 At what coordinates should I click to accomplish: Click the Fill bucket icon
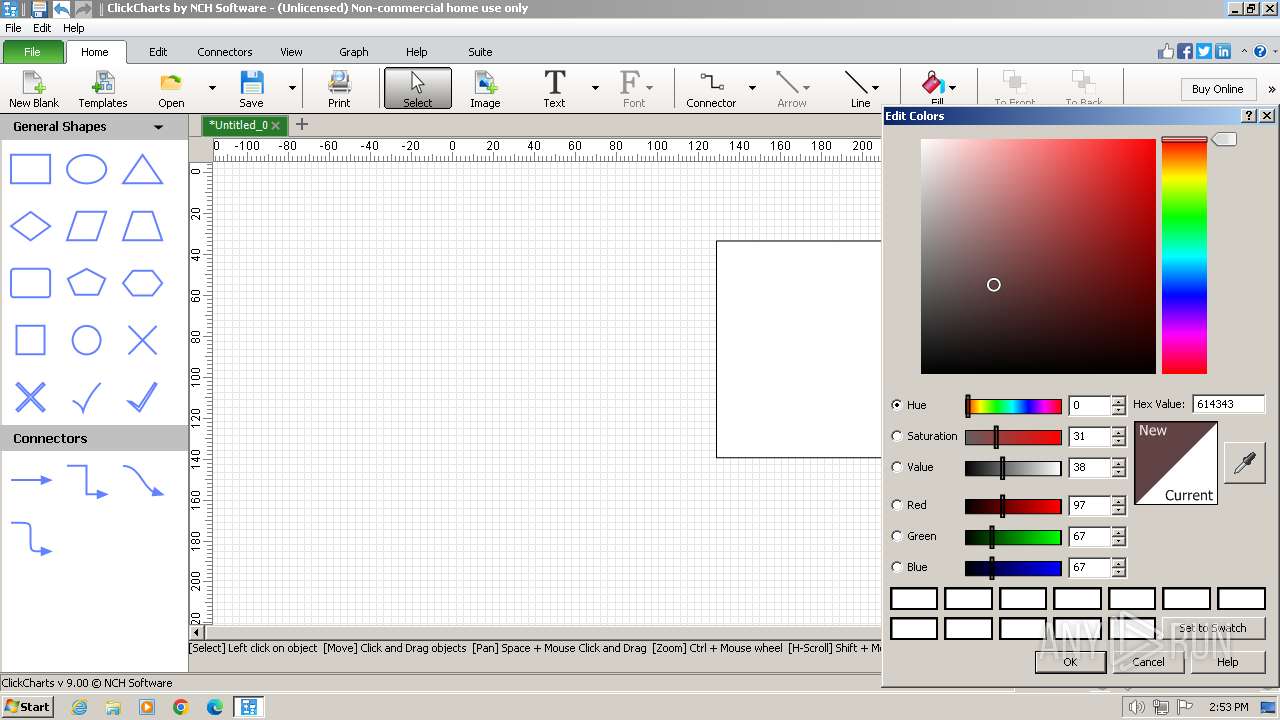pos(933,85)
